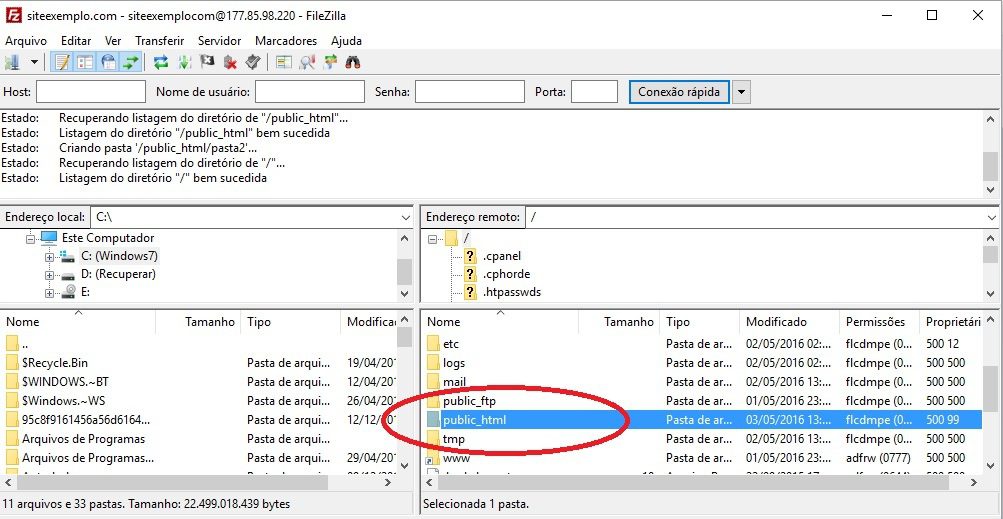Image resolution: width=1003 pixels, height=519 pixels.
Task: Click the binoculars file search icon
Action: tap(352, 62)
